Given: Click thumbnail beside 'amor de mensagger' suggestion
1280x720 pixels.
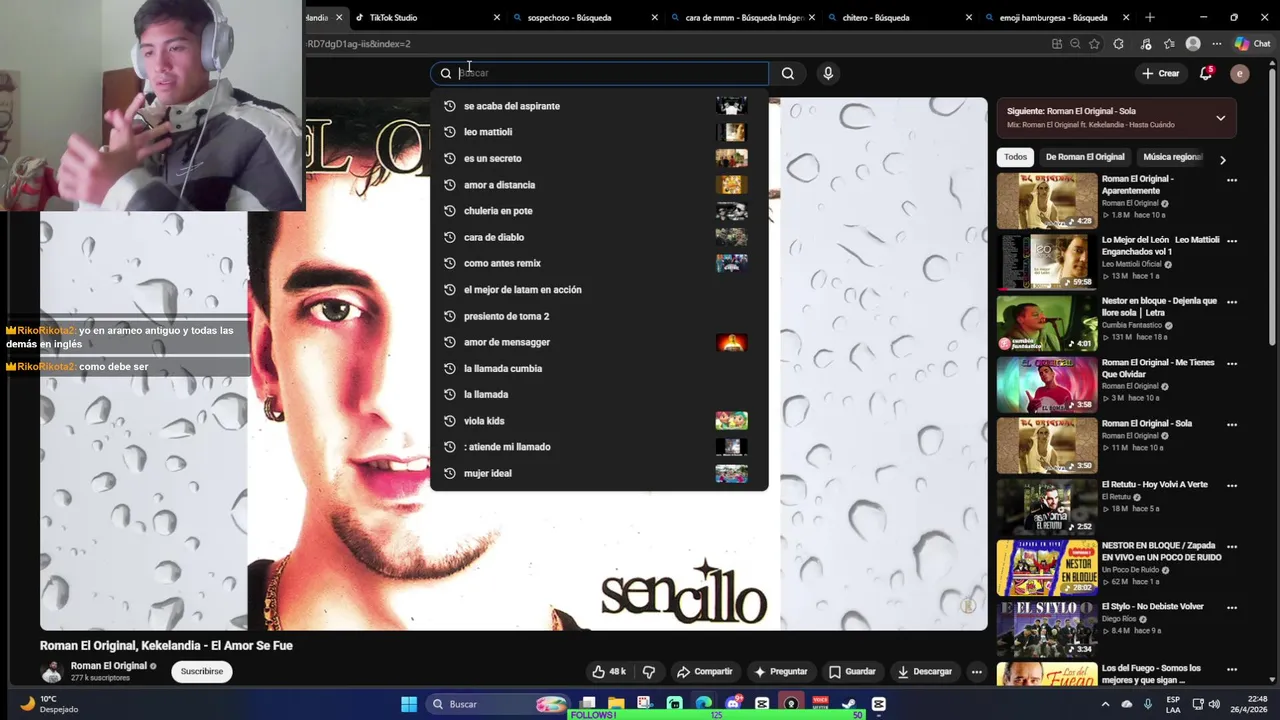Looking at the screenshot, I should 731,342.
